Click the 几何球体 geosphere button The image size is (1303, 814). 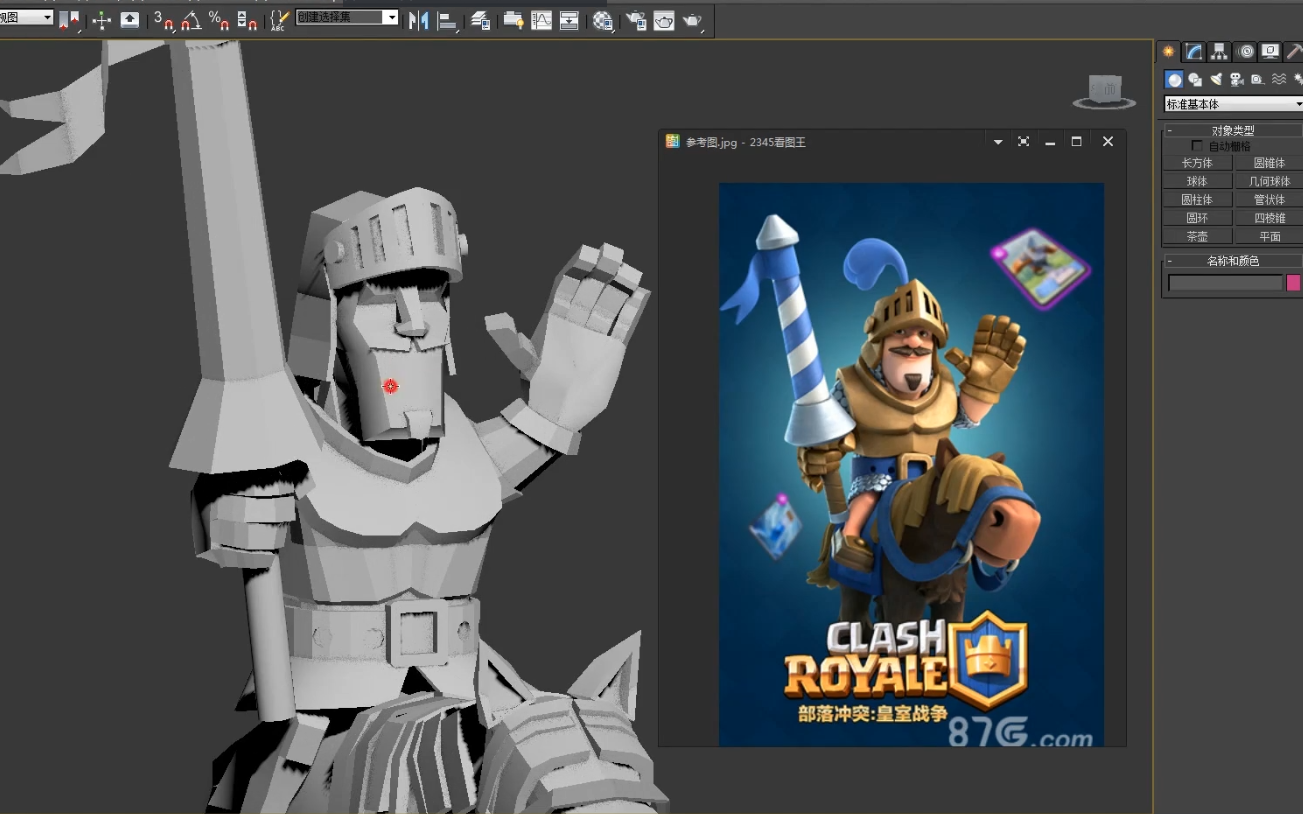(1269, 181)
